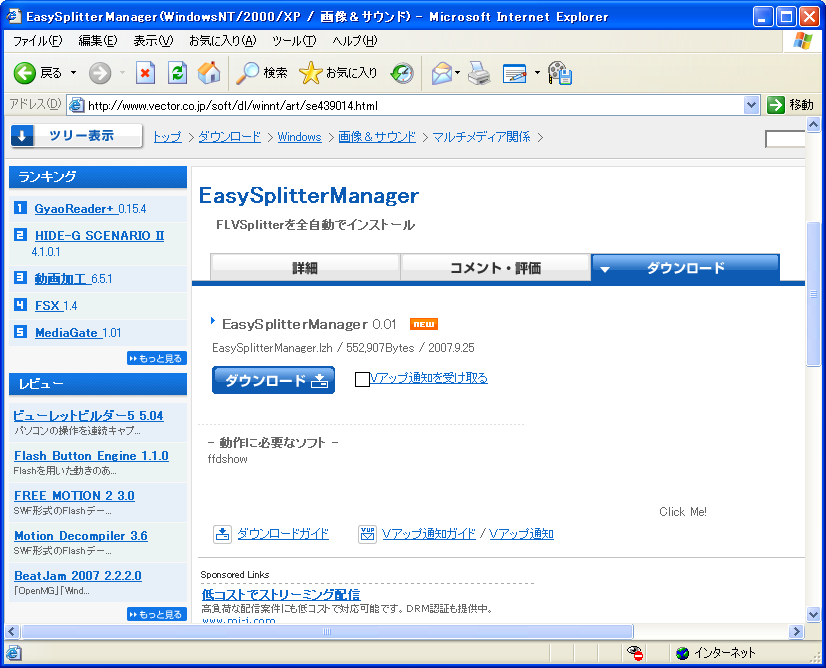Screen dimensions: 826x668
Task: Click the VUP notification guide icon
Action: [367, 534]
